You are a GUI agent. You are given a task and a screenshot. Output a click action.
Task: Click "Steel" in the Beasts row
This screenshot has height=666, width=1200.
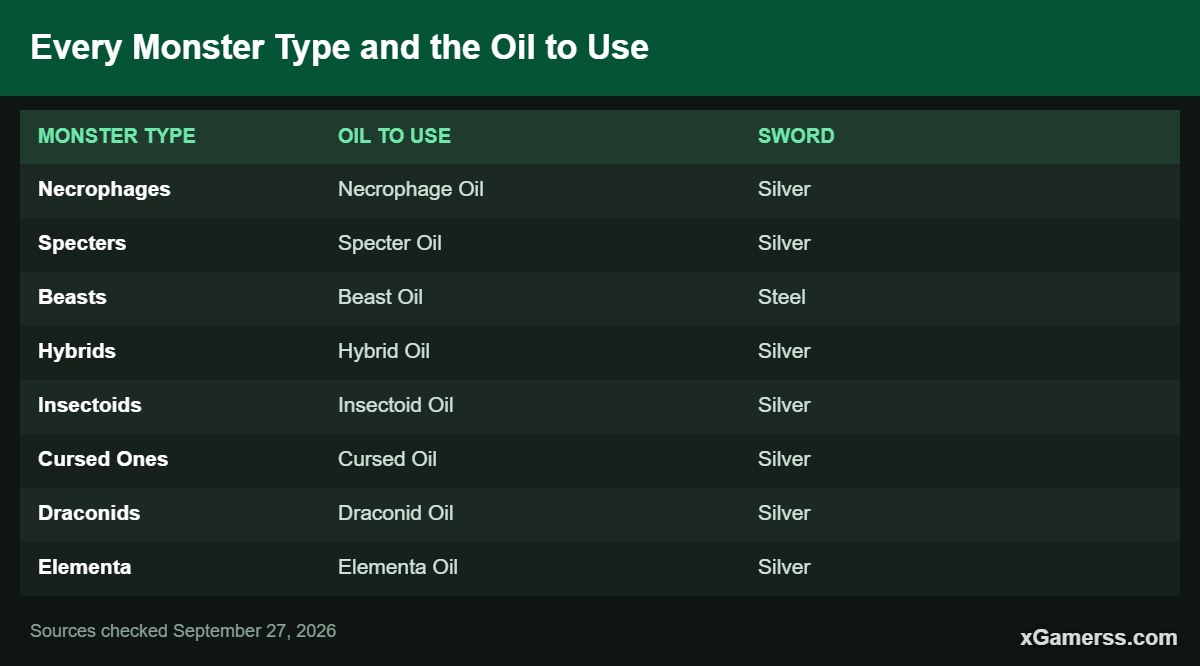click(x=782, y=297)
